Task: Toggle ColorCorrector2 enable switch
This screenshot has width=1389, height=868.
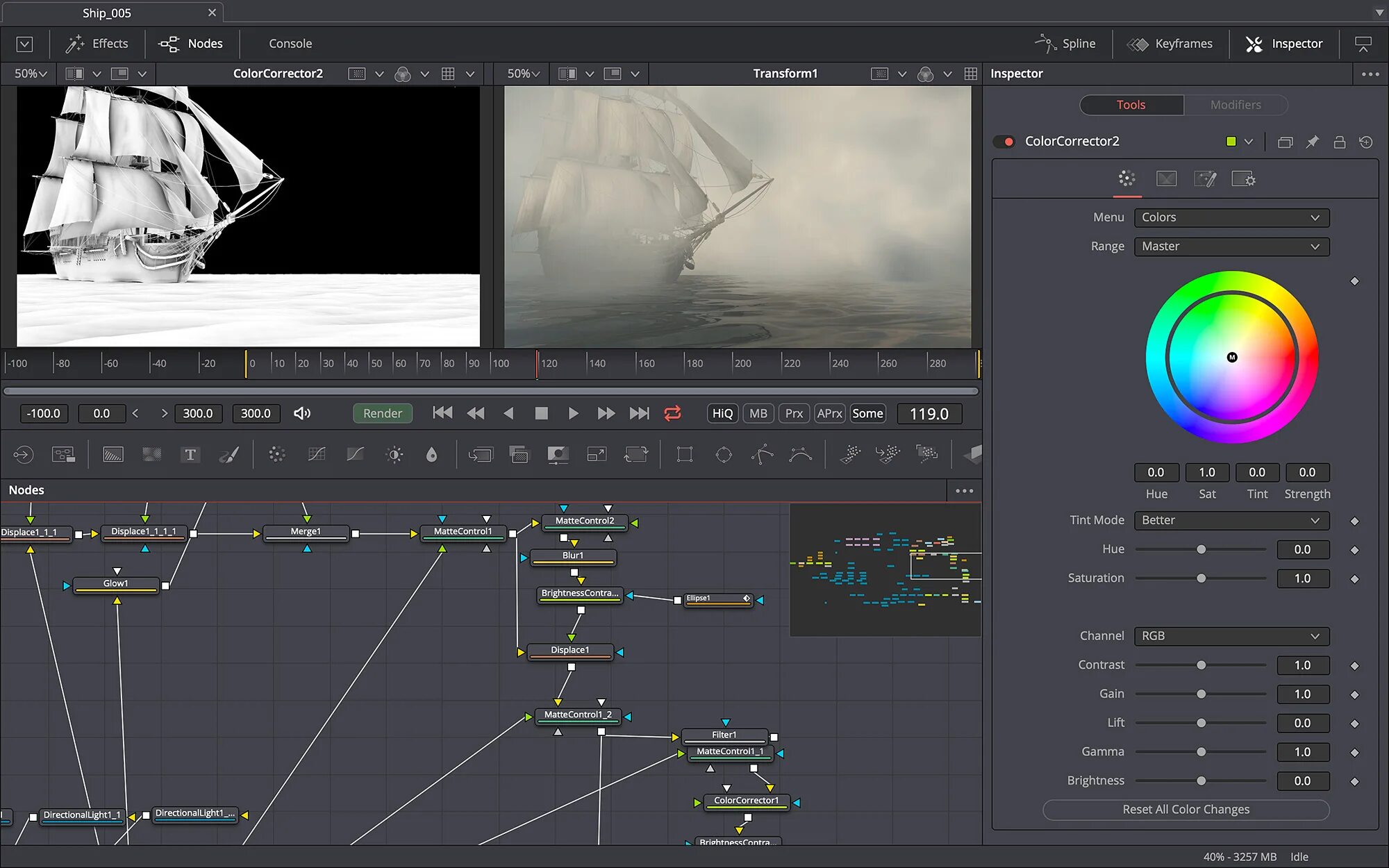Action: click(1004, 142)
